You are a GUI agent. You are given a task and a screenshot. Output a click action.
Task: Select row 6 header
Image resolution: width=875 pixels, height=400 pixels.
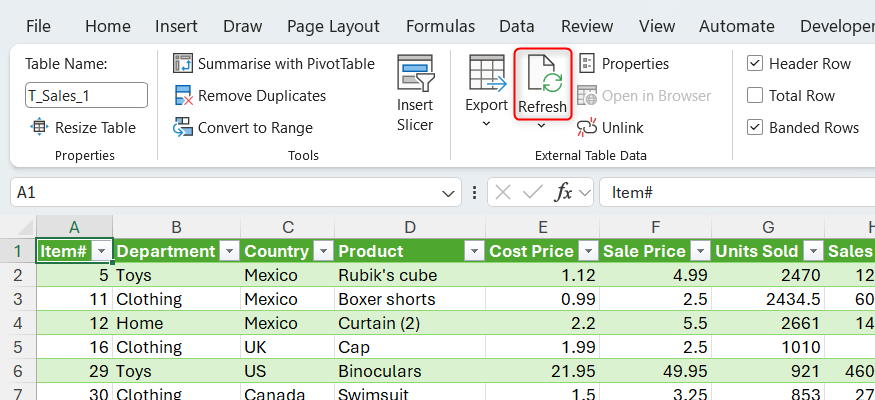pos(18,371)
